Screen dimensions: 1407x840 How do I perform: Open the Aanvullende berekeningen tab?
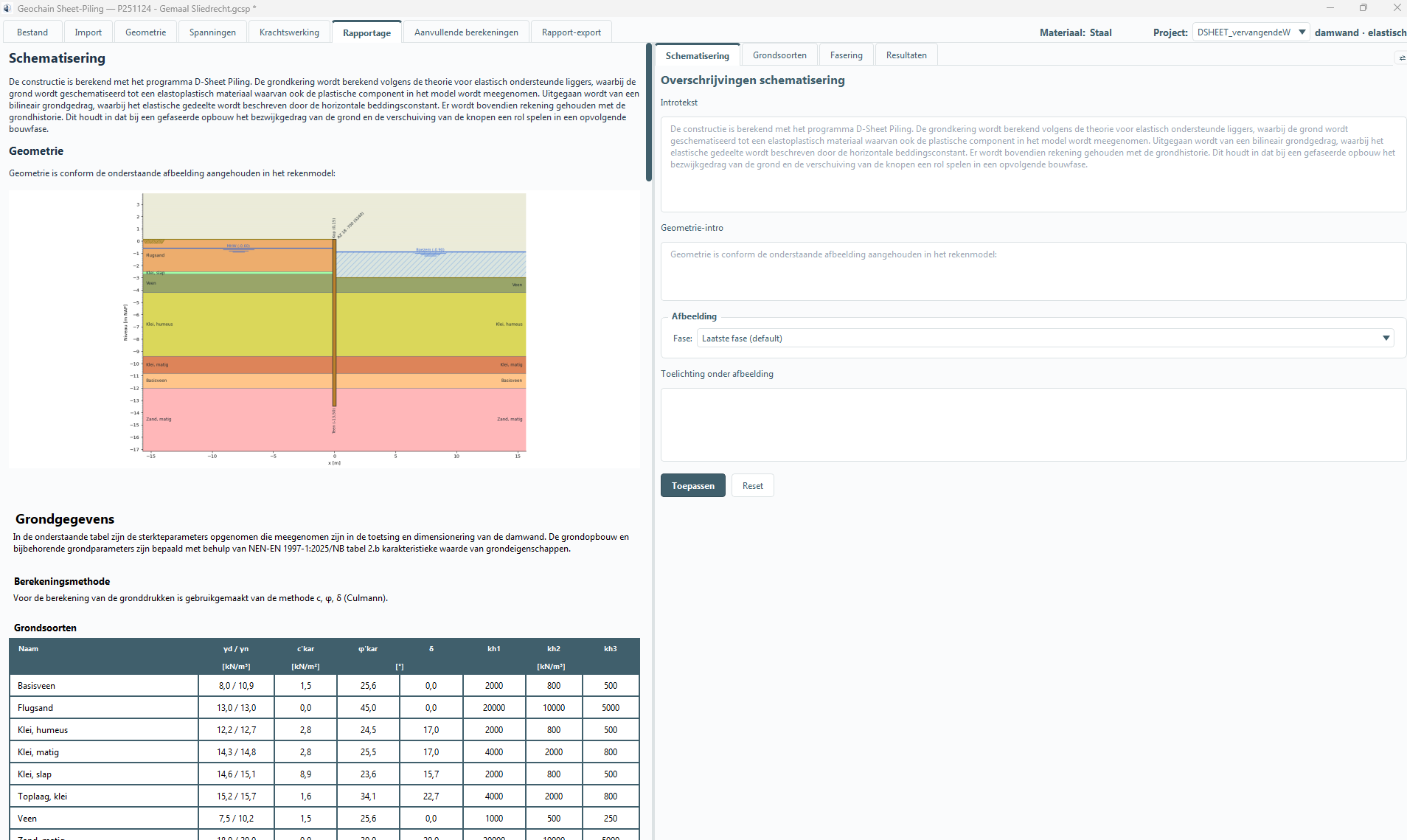coord(466,32)
